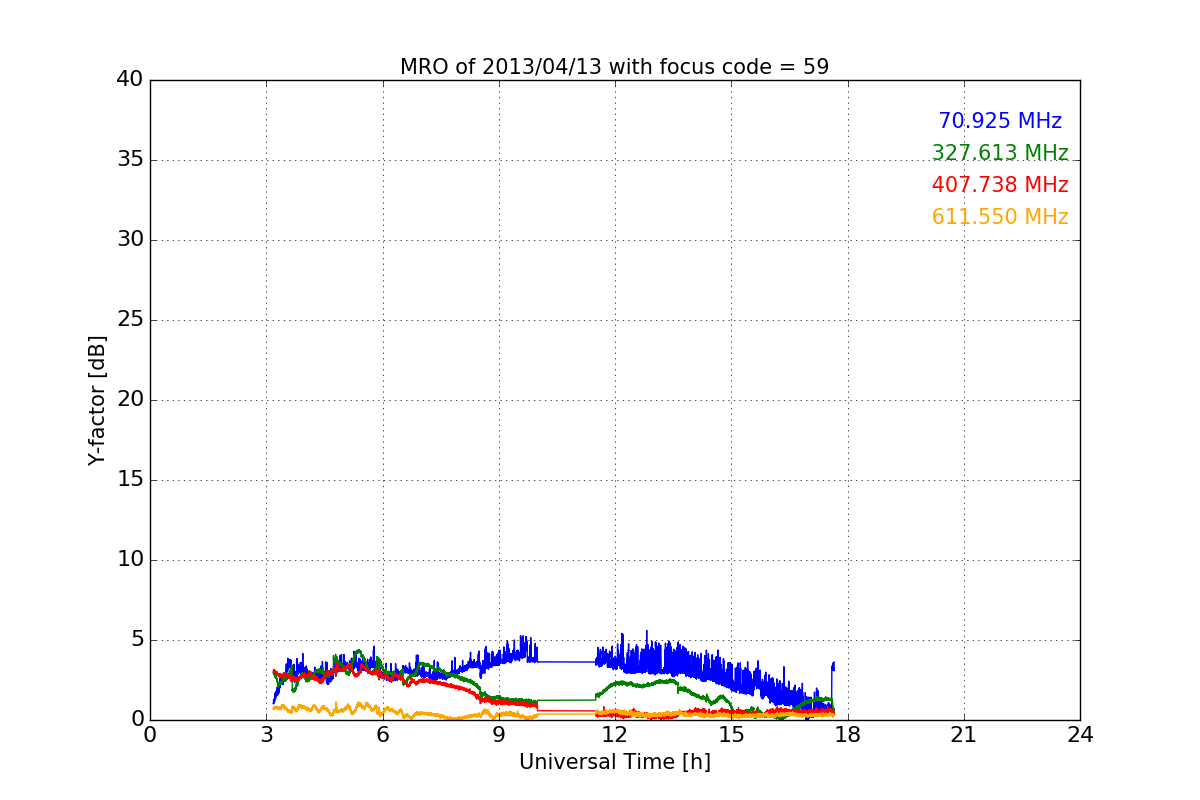Click the x-axis tick label 12
This screenshot has width=1200, height=800.
[x=615, y=735]
